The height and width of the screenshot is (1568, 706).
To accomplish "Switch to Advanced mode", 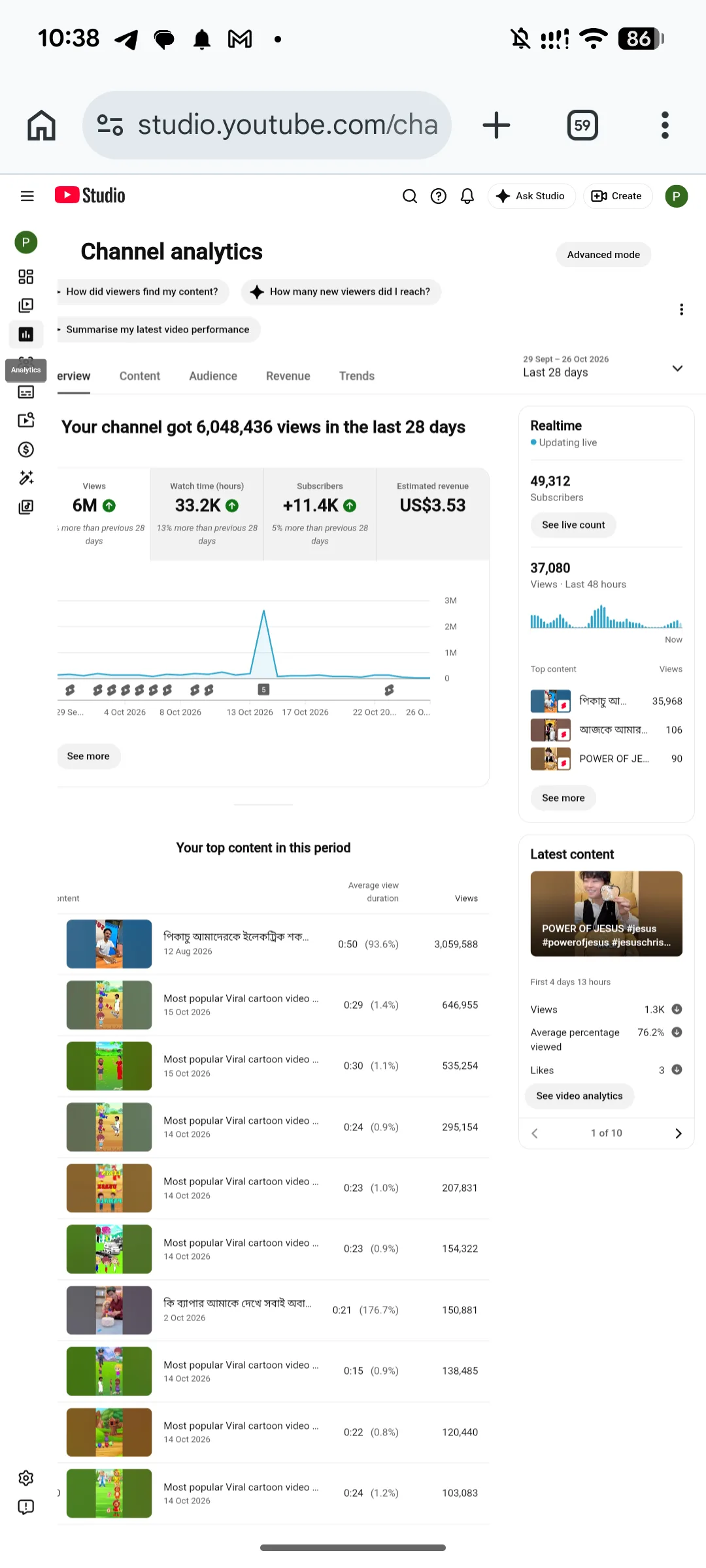I will point(603,255).
